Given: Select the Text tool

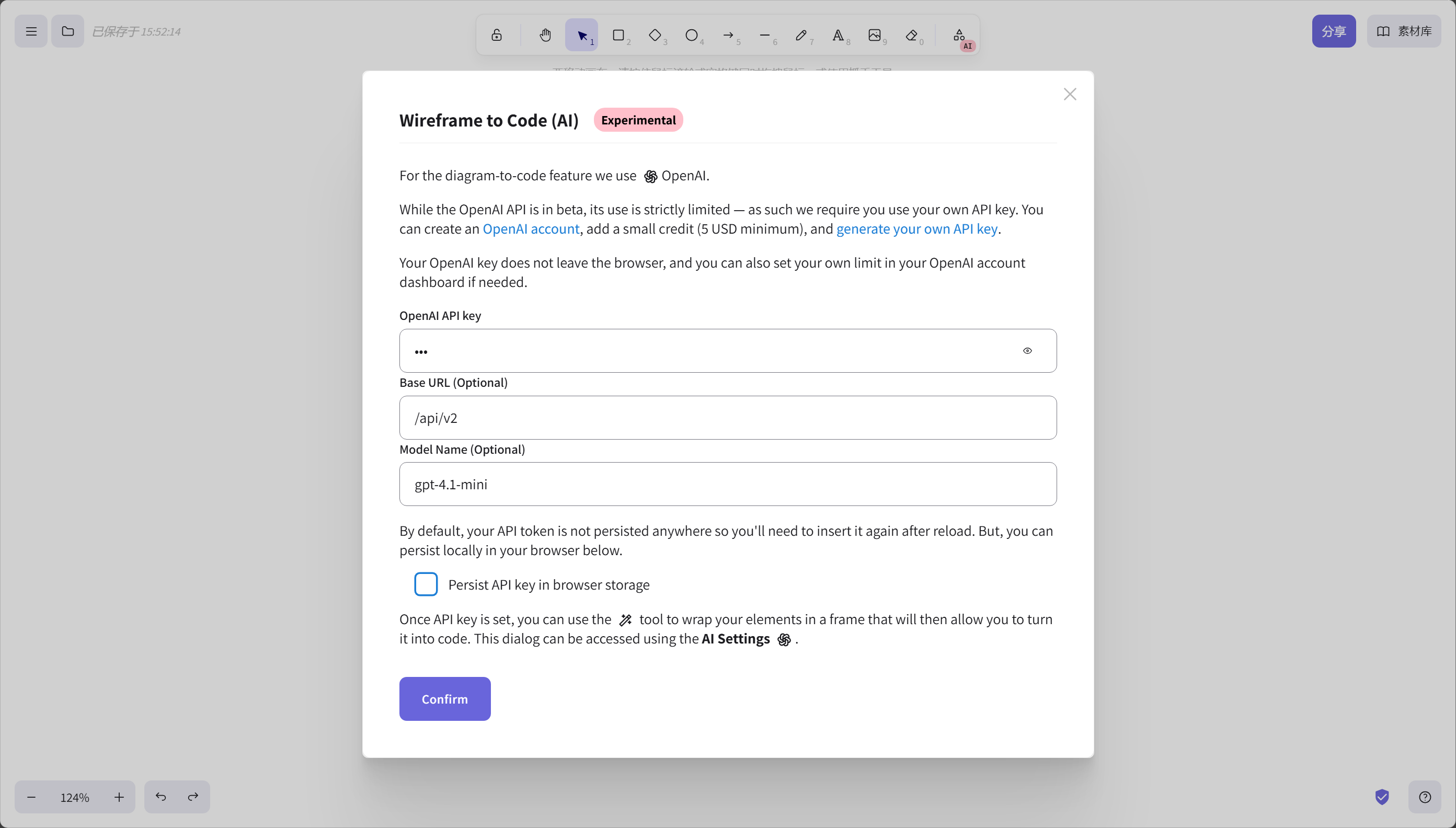Looking at the screenshot, I should click(x=838, y=35).
